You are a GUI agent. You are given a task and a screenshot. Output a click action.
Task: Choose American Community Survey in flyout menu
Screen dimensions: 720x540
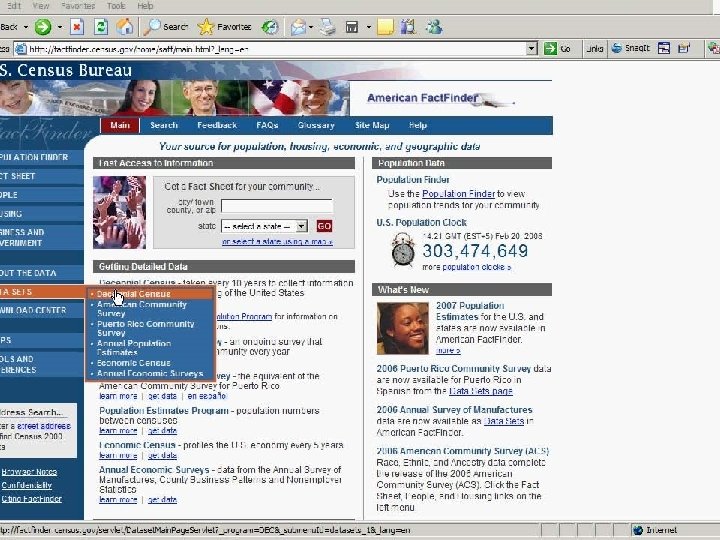click(141, 309)
